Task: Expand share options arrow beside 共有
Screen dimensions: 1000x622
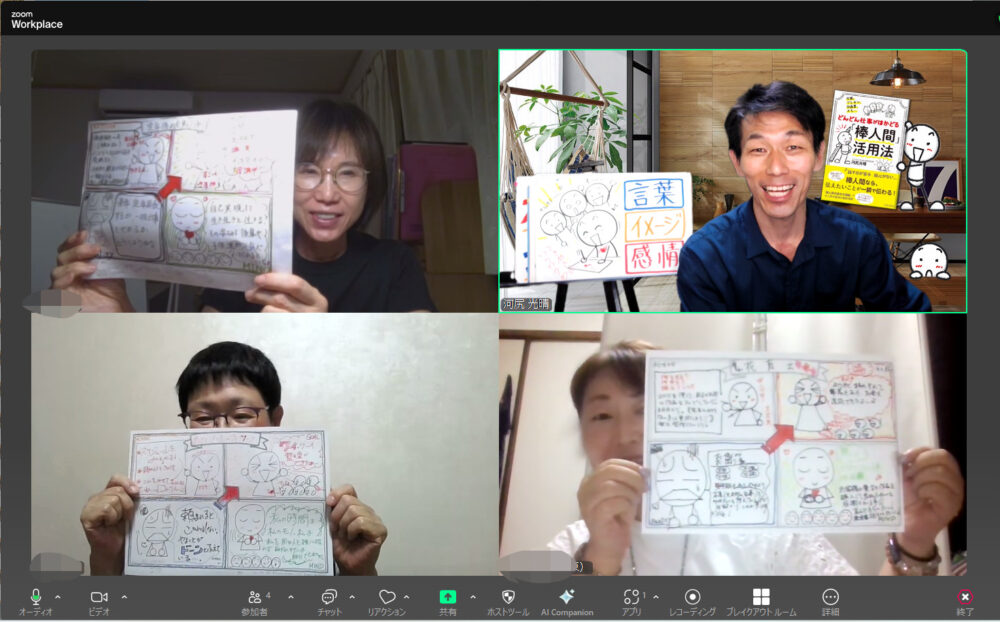Action: (x=473, y=597)
